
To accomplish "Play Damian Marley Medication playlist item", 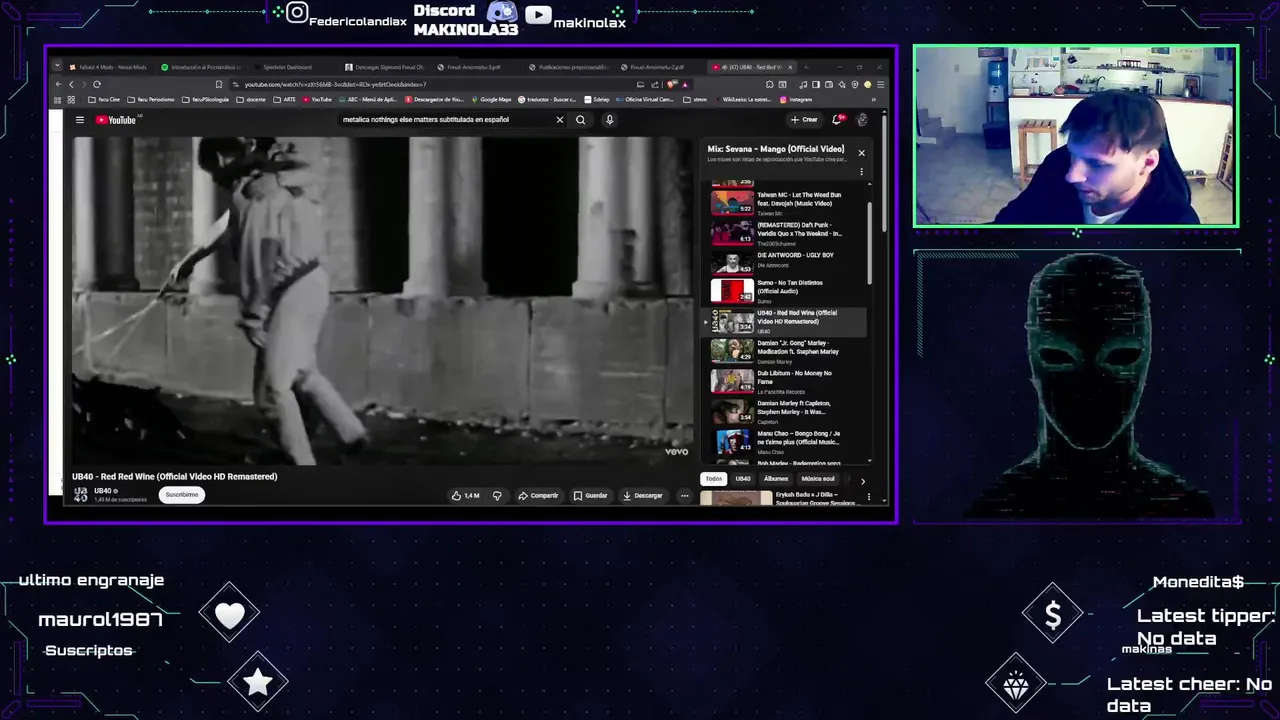I will pyautogui.click(x=785, y=351).
